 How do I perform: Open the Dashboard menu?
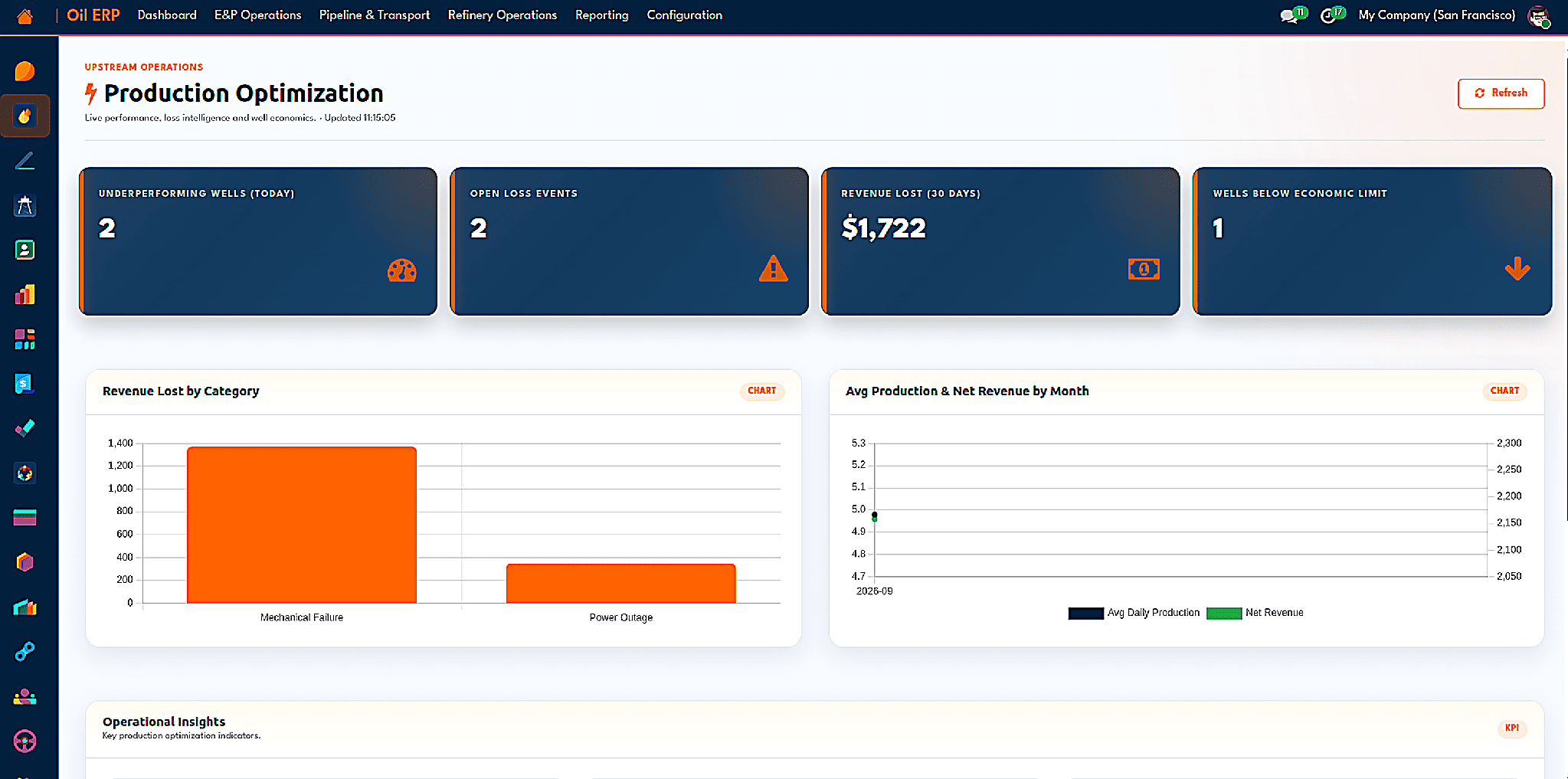click(167, 15)
